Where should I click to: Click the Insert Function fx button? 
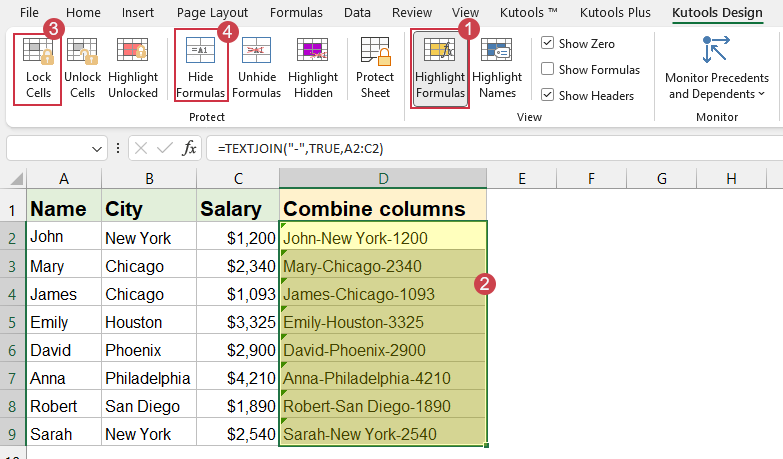click(x=189, y=149)
